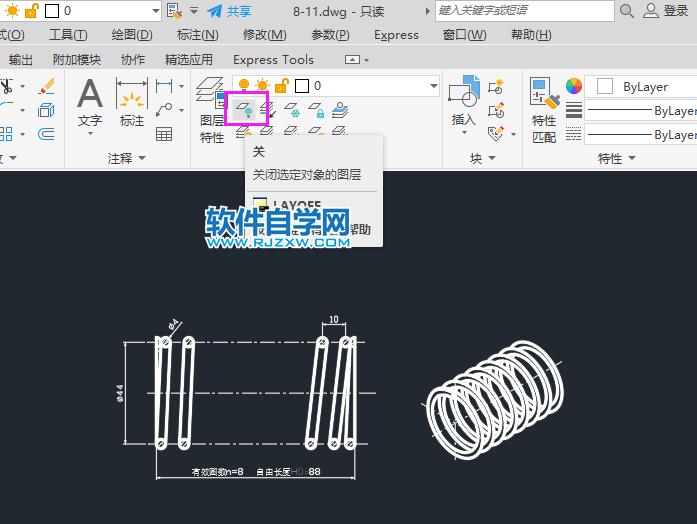Screen dimensions: 697x524
Task: Switch to the 协作 ribbon tab
Action: tap(133, 60)
